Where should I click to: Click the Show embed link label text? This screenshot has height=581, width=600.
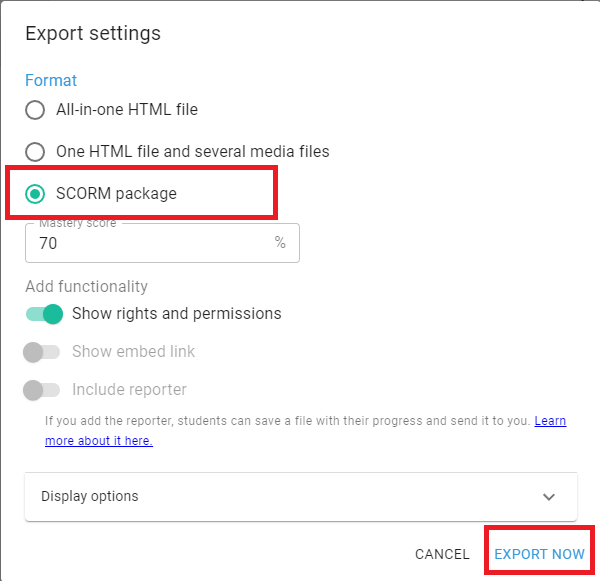coord(133,352)
